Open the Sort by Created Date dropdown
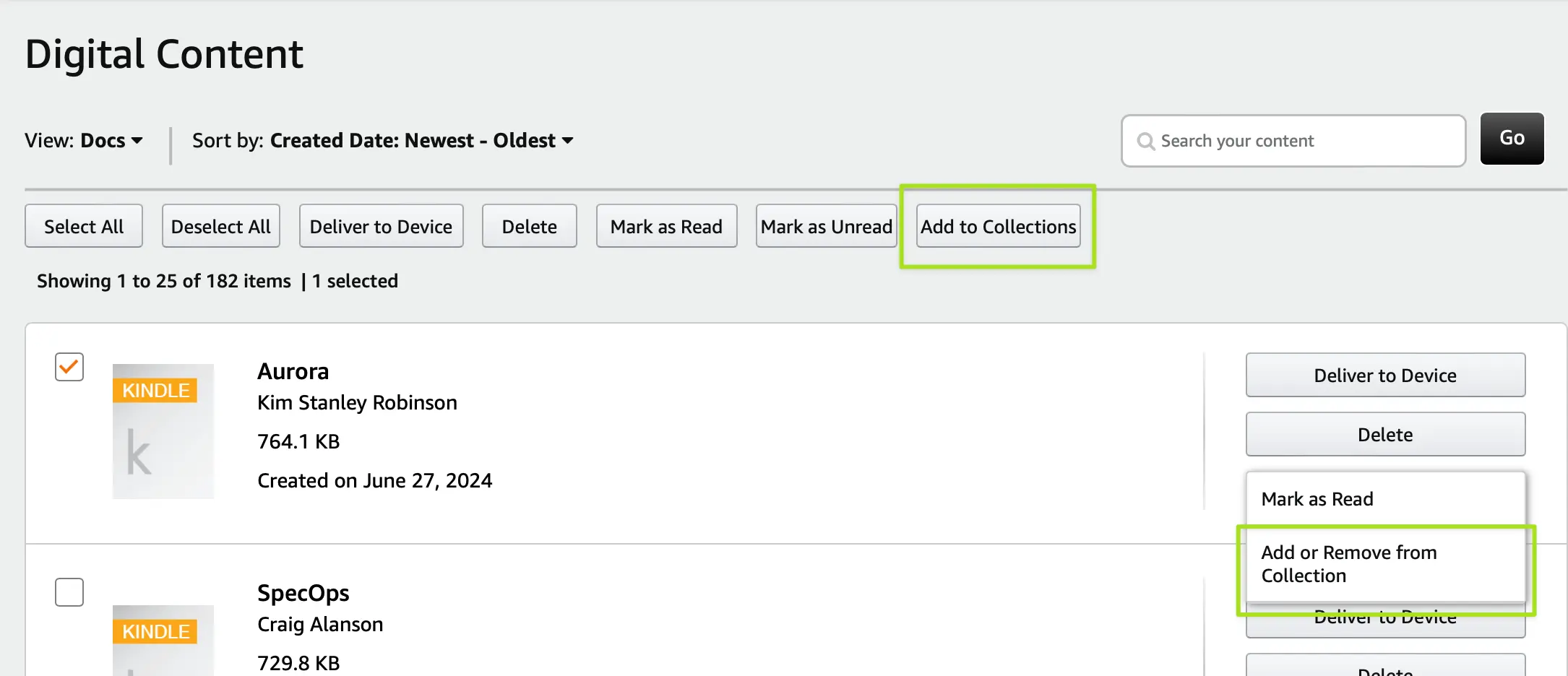Viewport: 1568px width, 676px height. [x=383, y=141]
